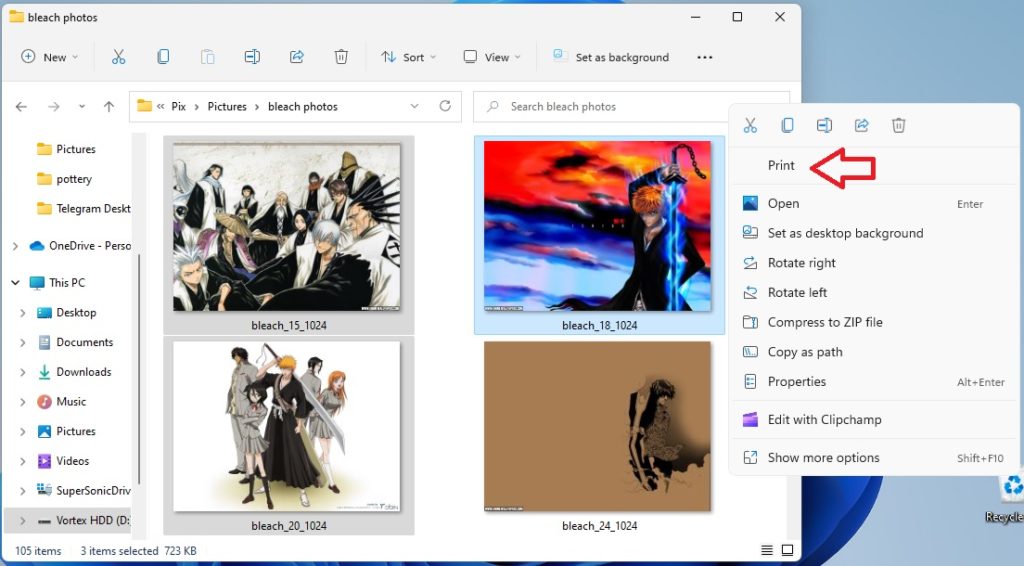Click Cut icon in context menu
The image size is (1024, 566).
pyautogui.click(x=750, y=125)
